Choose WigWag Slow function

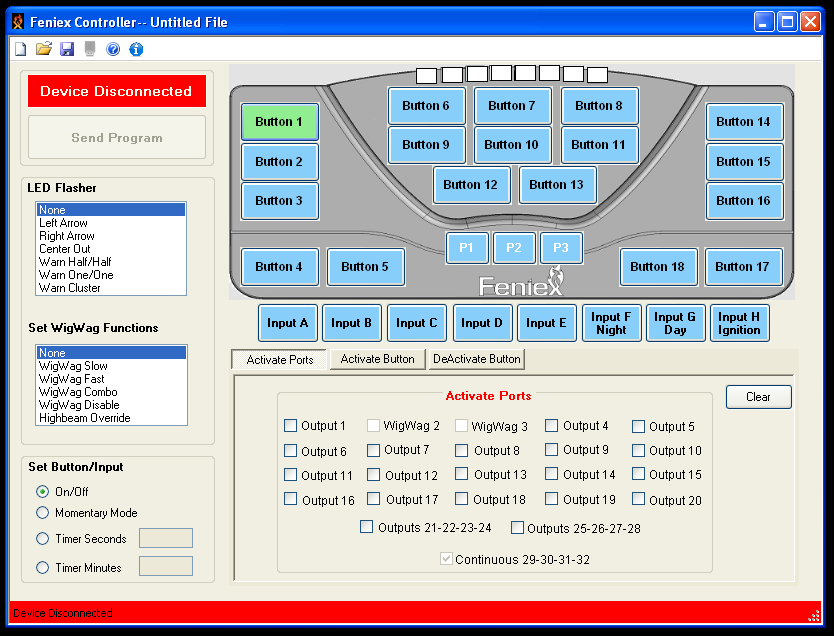111,366
